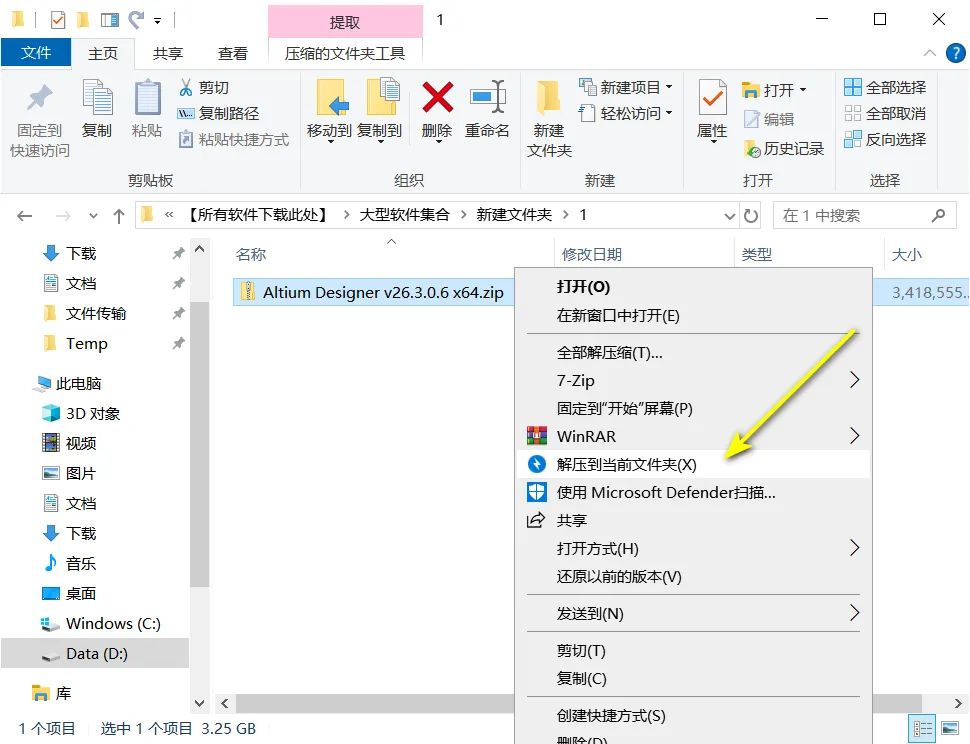Image resolution: width=970 pixels, height=744 pixels.
Task: Click 全部取消 in ribbon
Action: (x=885, y=113)
